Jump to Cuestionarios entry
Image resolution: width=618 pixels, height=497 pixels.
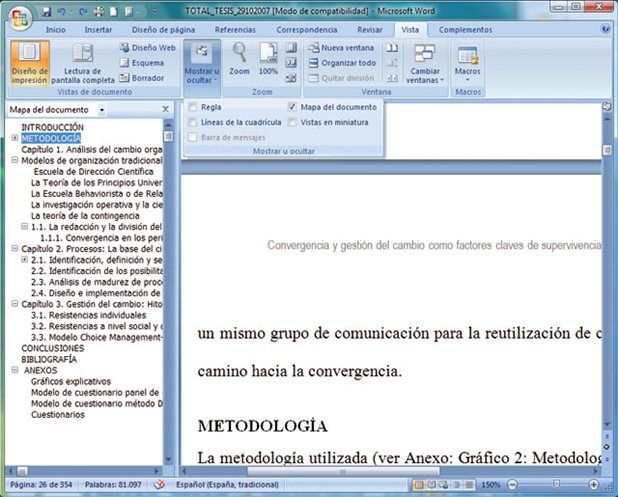click(58, 414)
